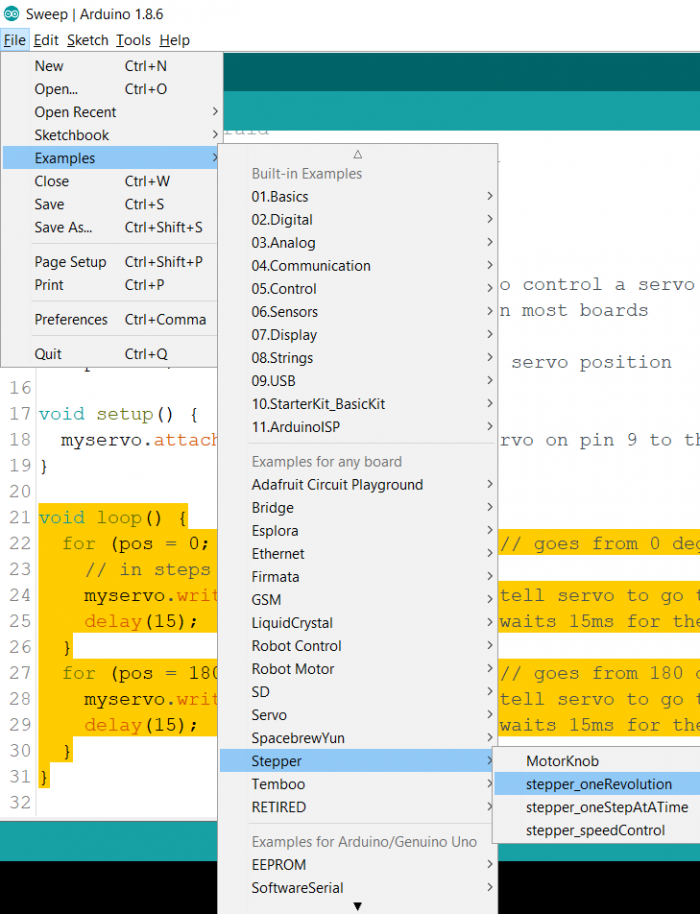This screenshot has width=700, height=914.
Task: Open Preferences from the File menu
Action: point(111,319)
